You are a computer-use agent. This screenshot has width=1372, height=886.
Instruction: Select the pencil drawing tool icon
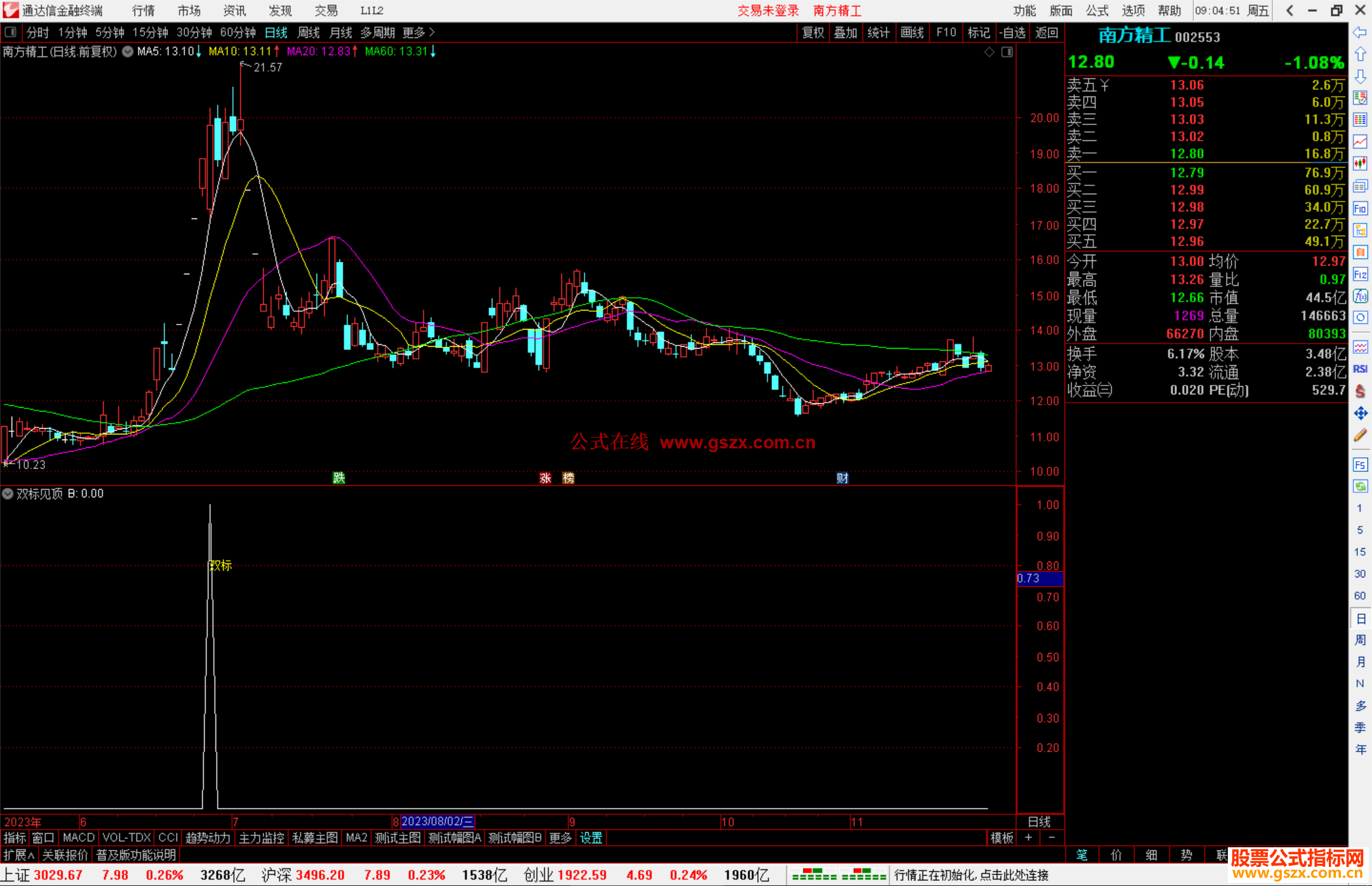coord(1360,436)
